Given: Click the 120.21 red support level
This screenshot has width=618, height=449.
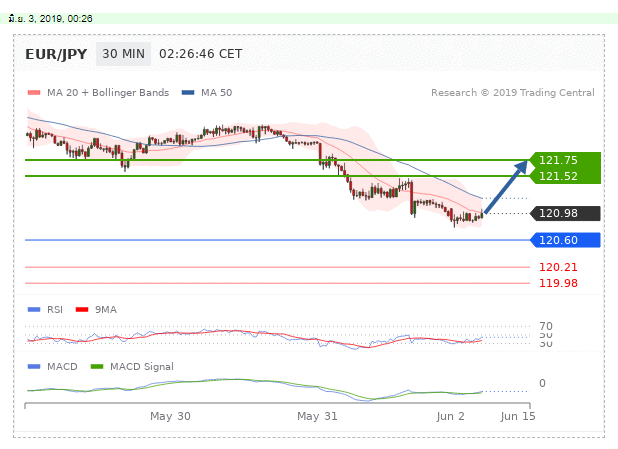Looking at the screenshot, I should point(558,267).
